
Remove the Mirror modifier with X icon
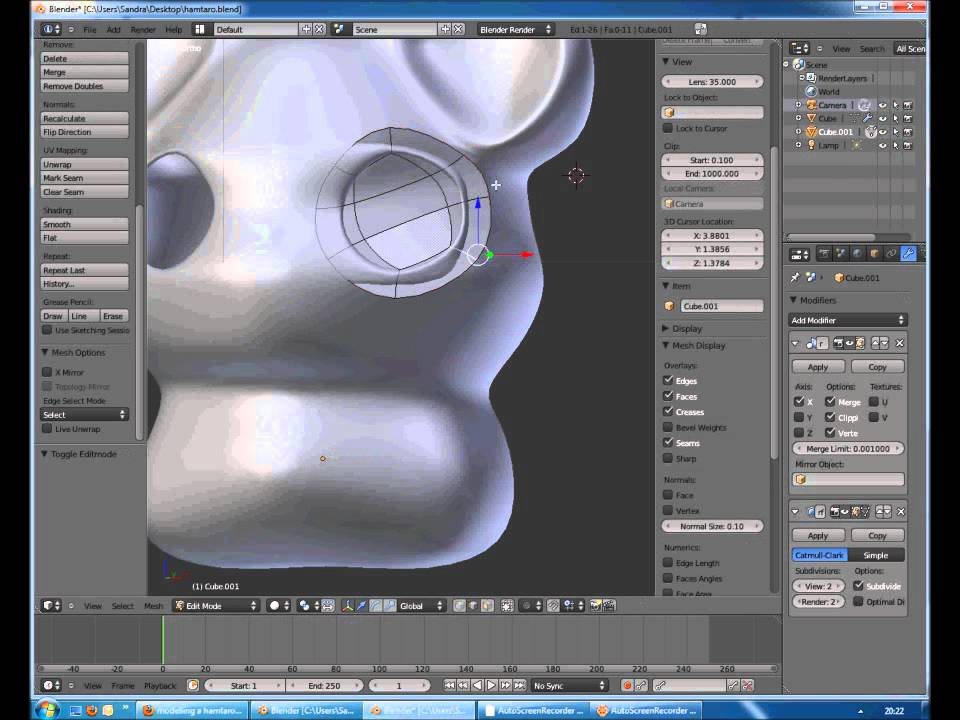pyautogui.click(x=899, y=343)
